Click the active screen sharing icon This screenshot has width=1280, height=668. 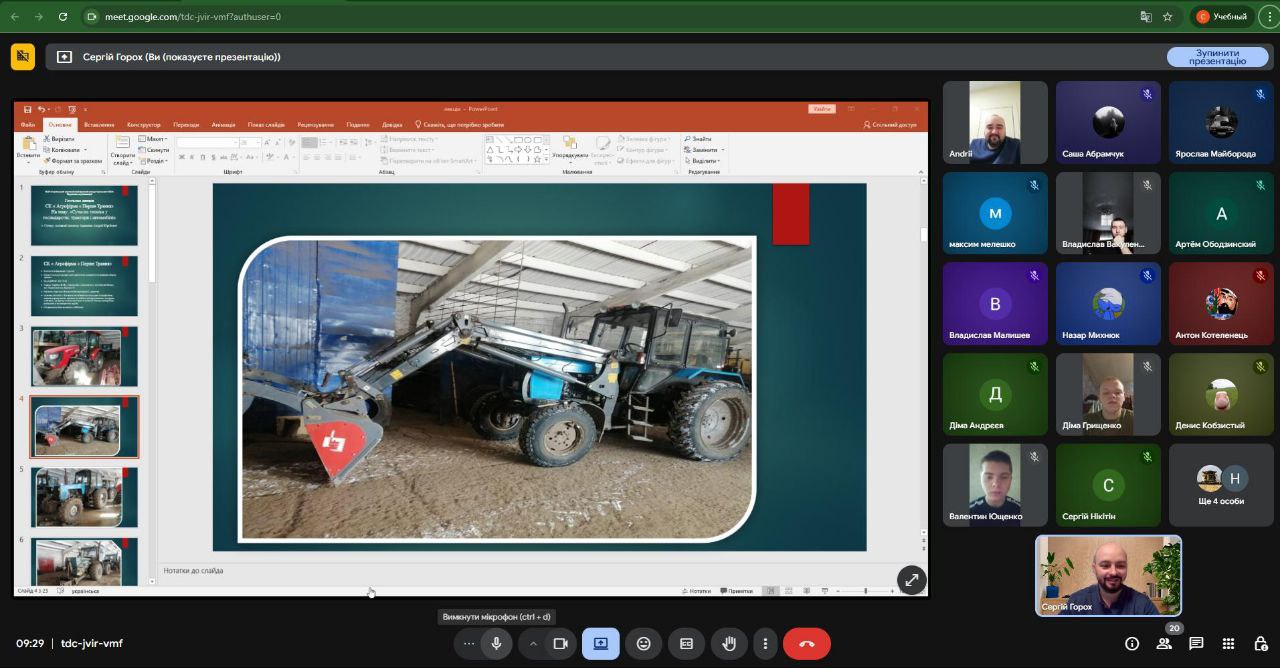coord(601,644)
